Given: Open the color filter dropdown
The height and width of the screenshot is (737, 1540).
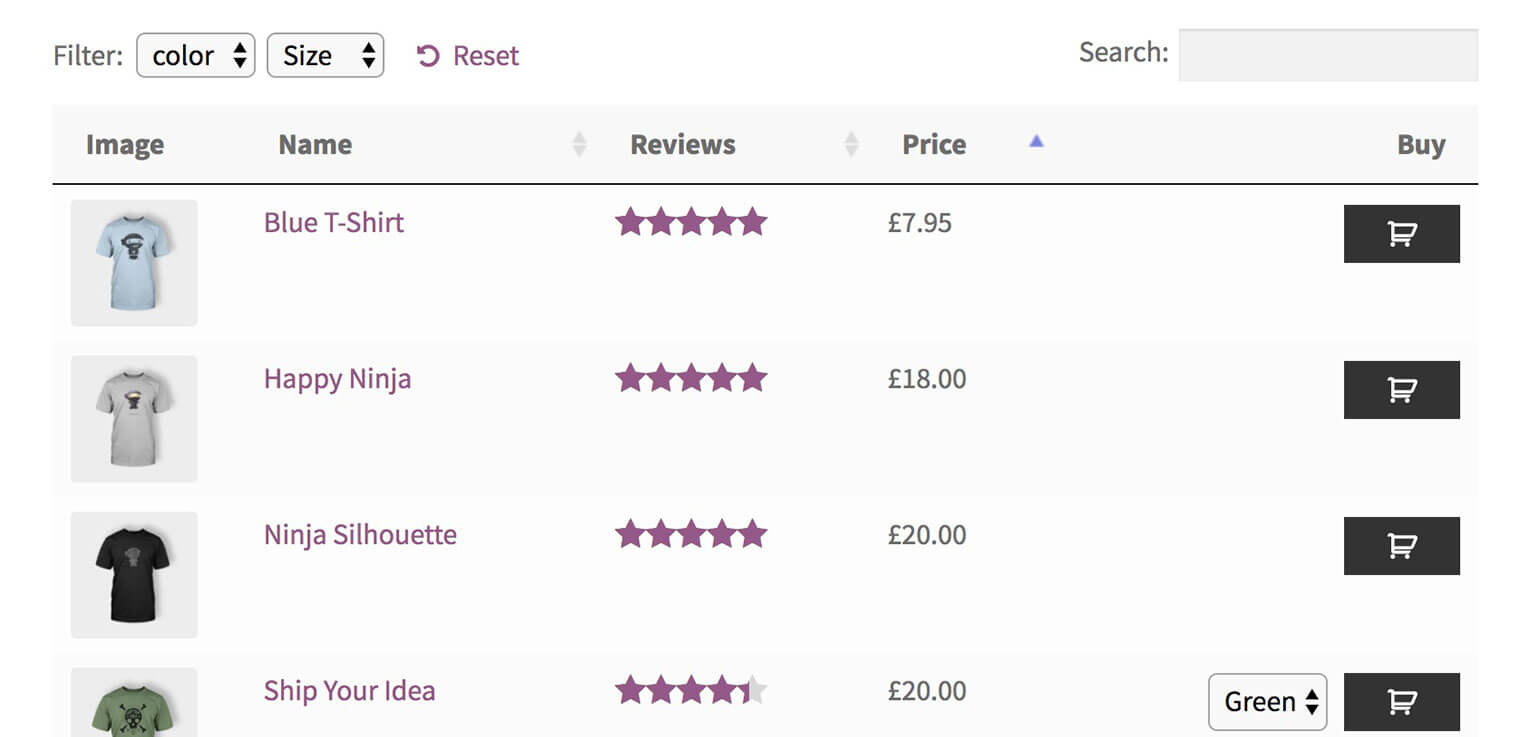Looking at the screenshot, I should [x=196, y=56].
